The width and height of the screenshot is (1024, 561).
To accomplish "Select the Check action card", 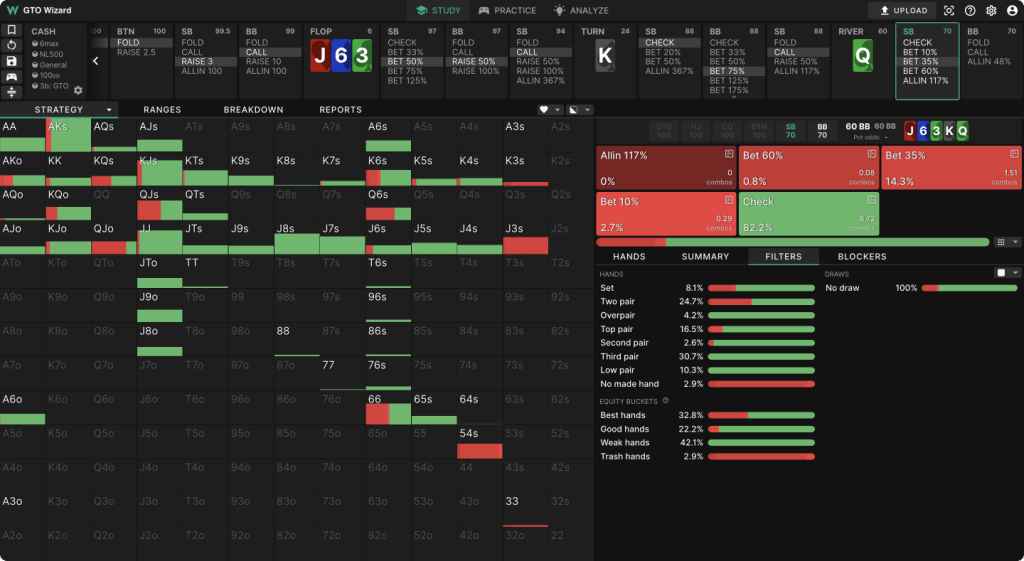I will click(809, 214).
